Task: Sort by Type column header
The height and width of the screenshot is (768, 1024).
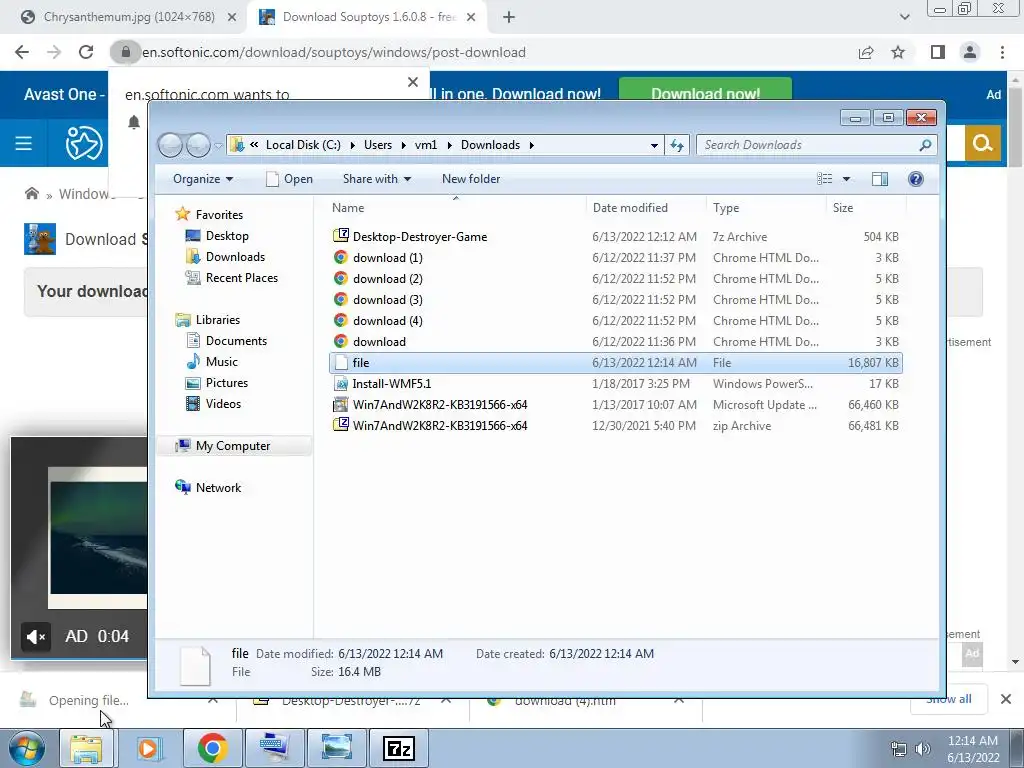Action: tap(726, 208)
